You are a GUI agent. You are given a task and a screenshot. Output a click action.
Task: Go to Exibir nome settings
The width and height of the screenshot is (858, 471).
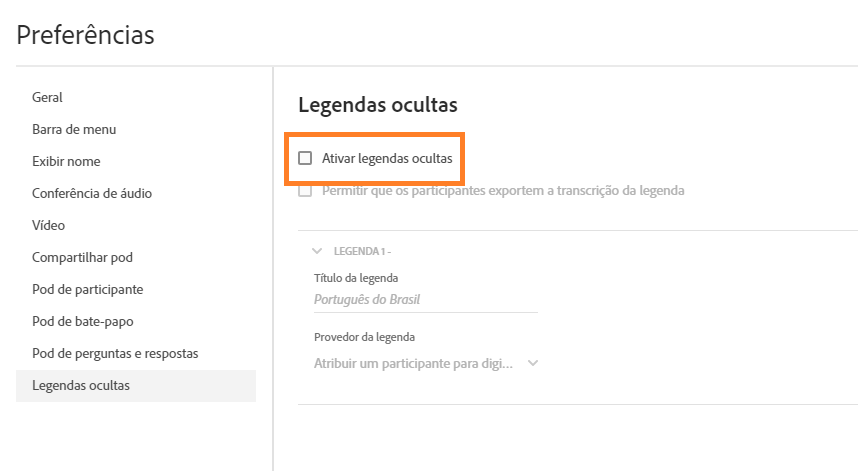click(x=66, y=162)
